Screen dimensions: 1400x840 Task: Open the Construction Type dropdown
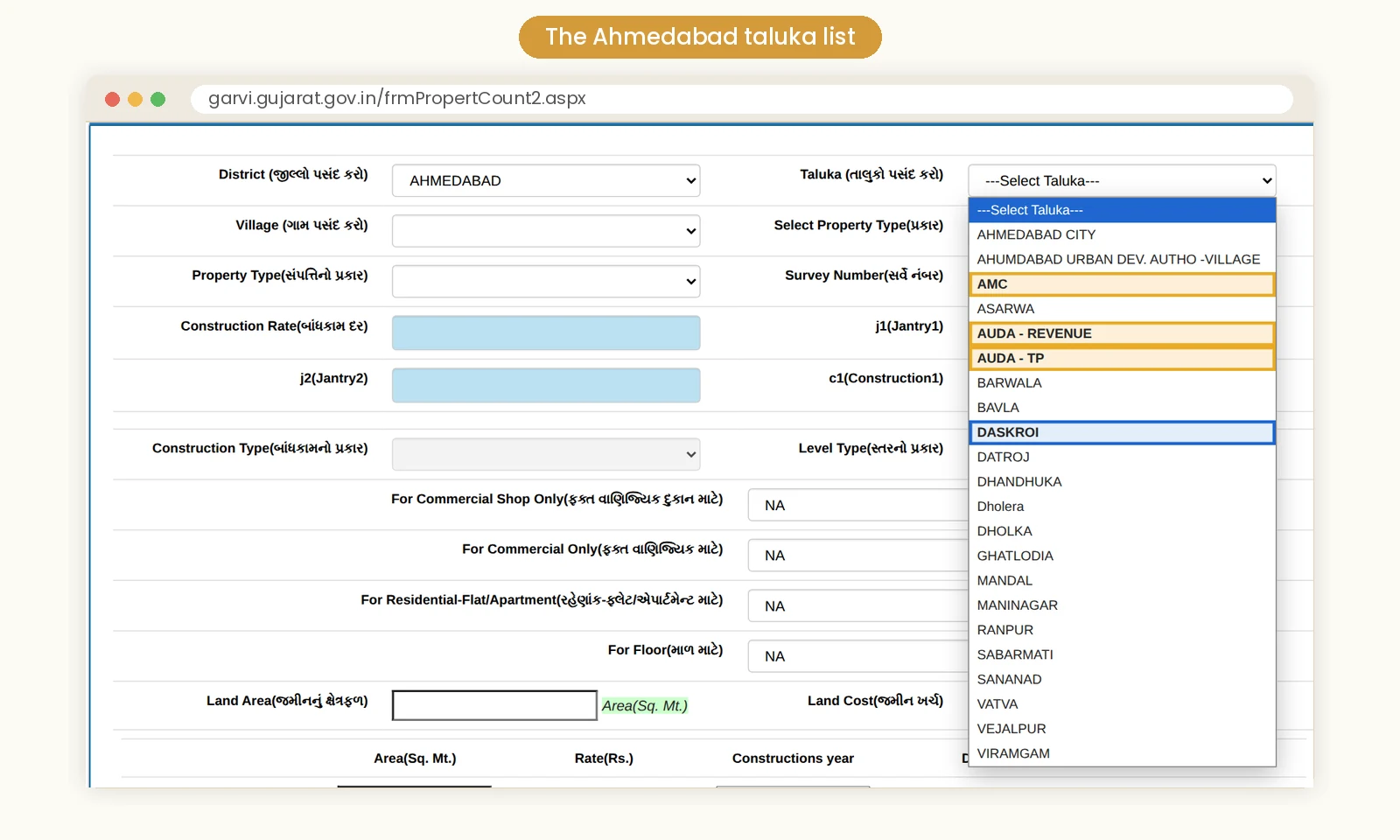[x=546, y=454]
